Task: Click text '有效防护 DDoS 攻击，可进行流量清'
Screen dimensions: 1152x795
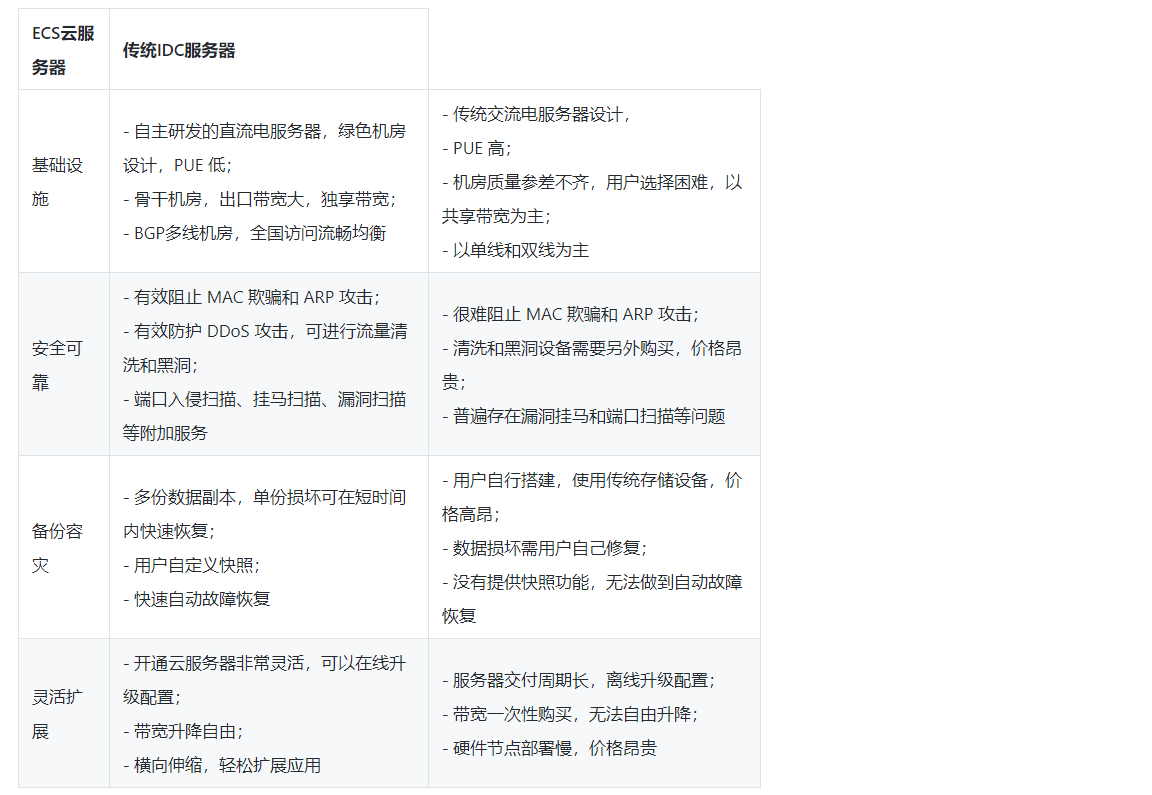Action: [x=270, y=331]
